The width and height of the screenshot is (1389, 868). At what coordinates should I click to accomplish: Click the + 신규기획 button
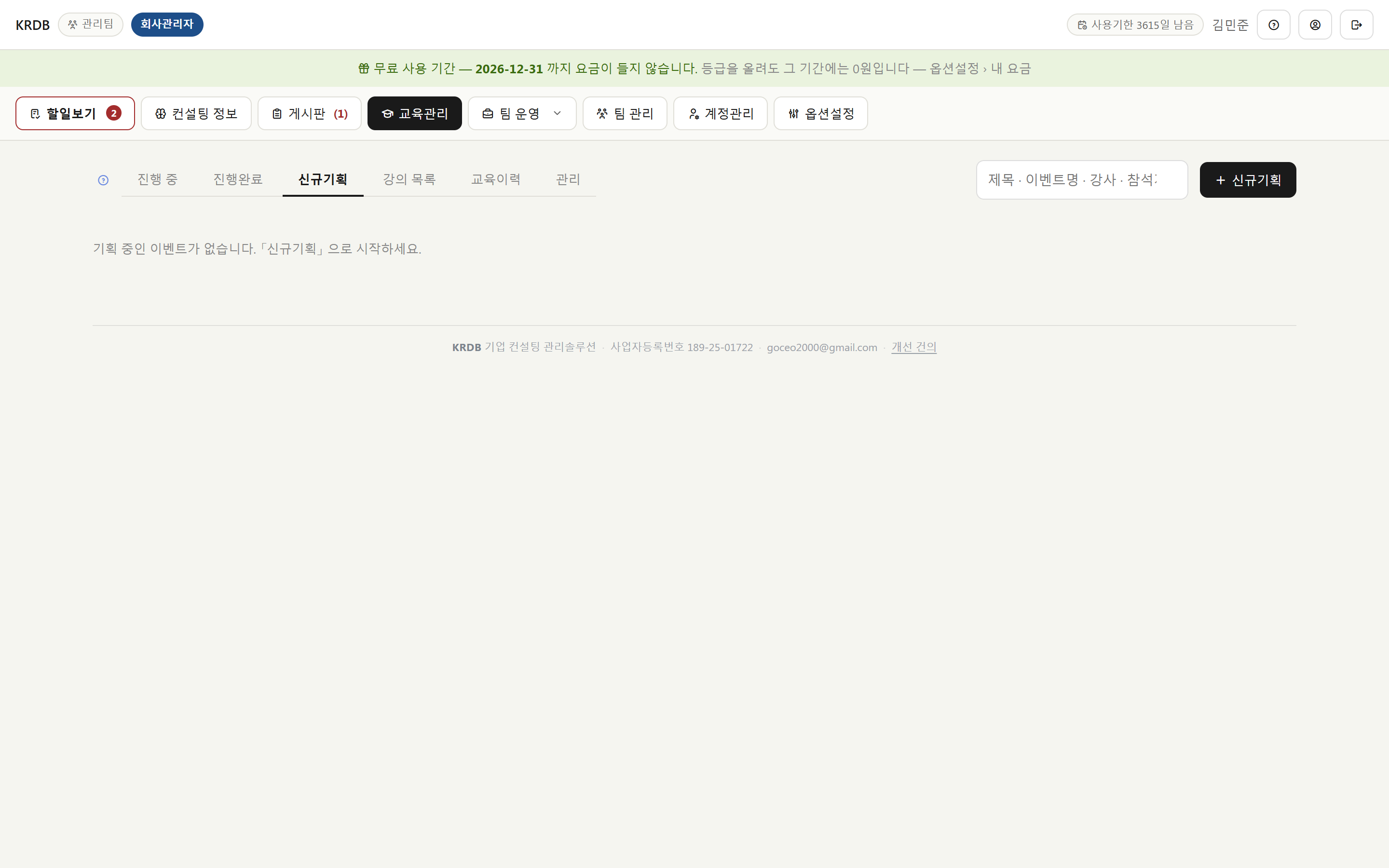point(1247,180)
